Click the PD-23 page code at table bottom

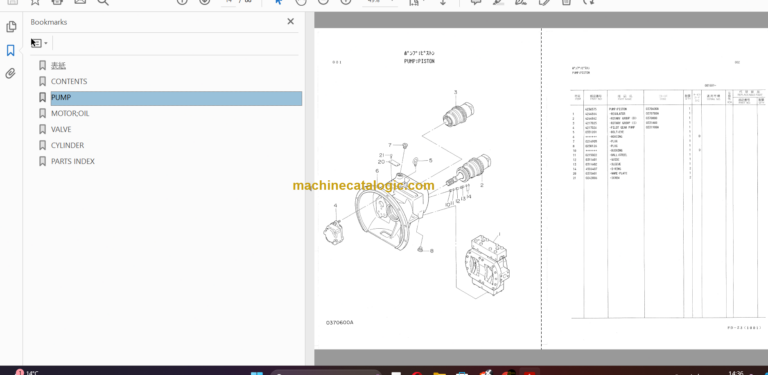744,328
